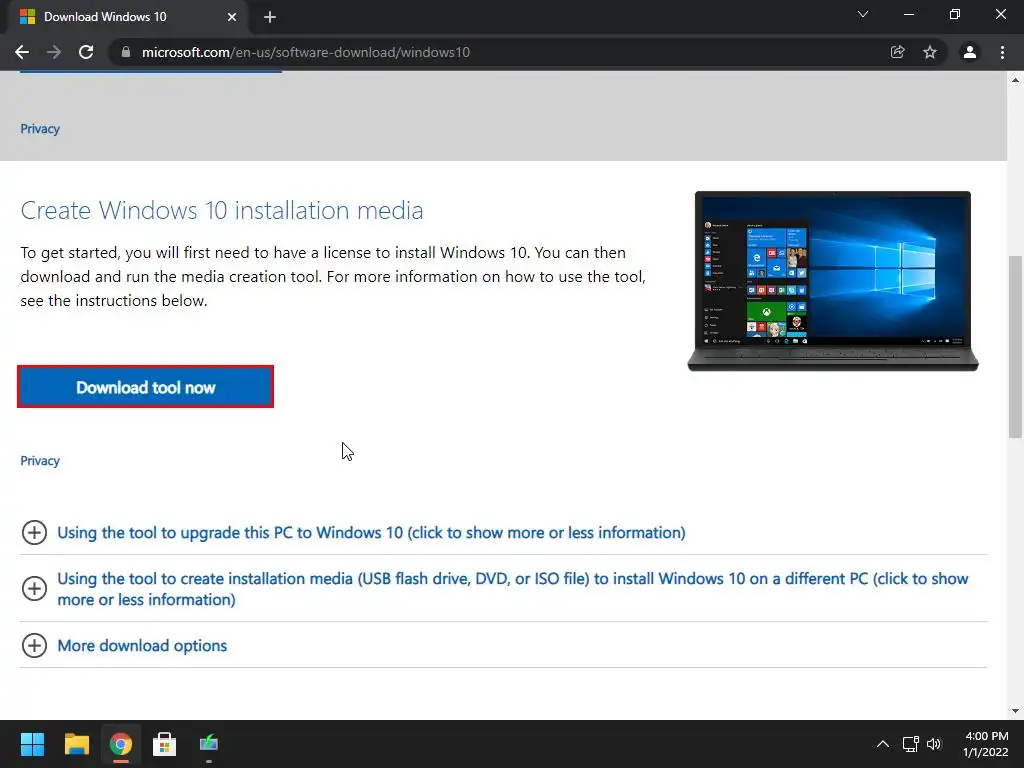Show hidden system tray icons chevron
The width and height of the screenshot is (1024, 768).
(x=882, y=744)
